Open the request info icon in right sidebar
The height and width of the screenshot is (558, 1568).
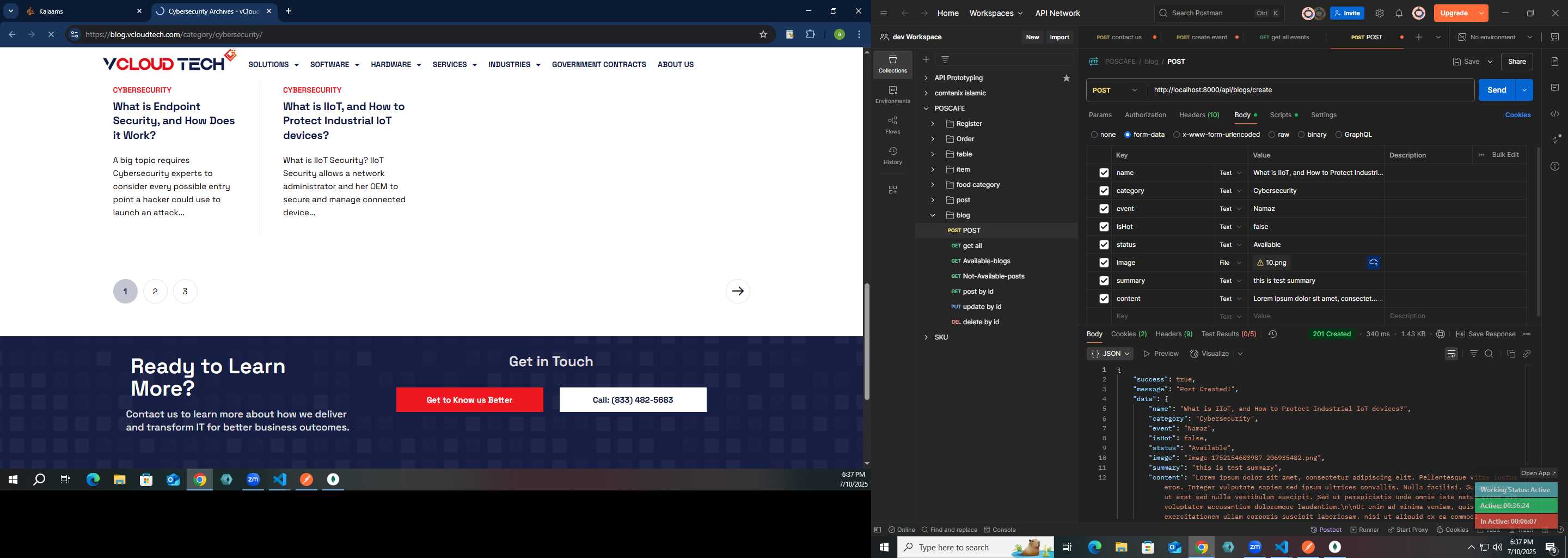(1554, 166)
